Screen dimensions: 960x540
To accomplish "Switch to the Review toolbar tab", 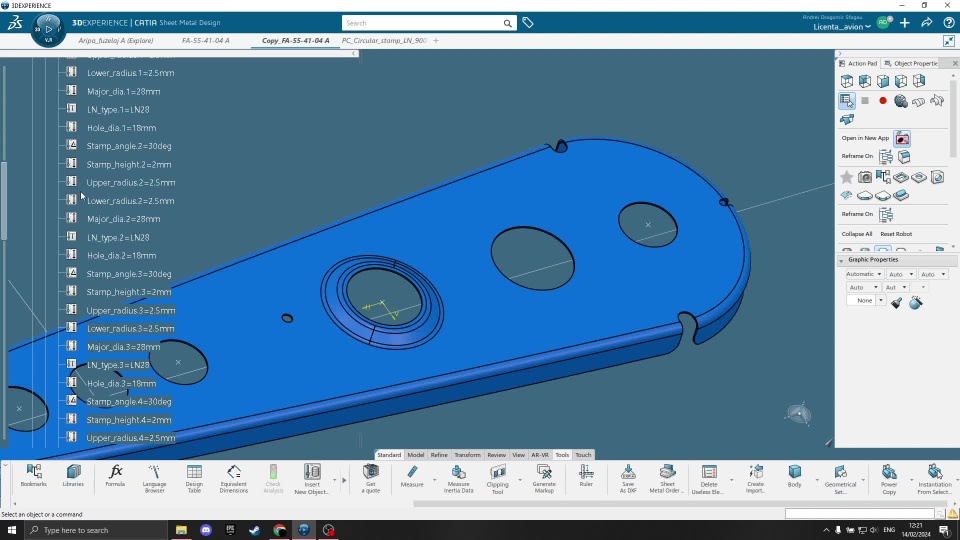I will (x=497, y=455).
